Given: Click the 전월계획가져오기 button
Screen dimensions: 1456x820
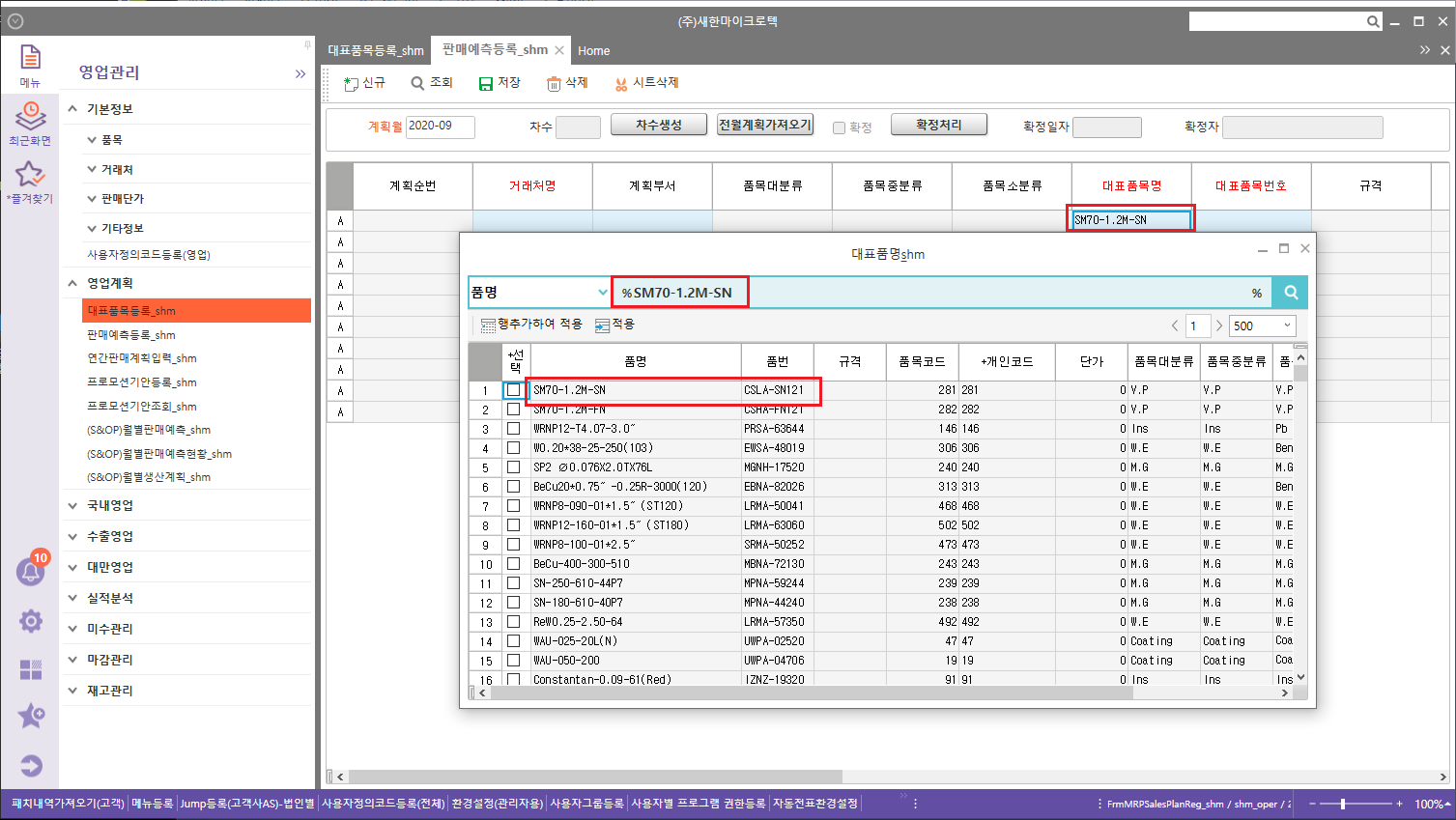Looking at the screenshot, I should click(x=764, y=126).
